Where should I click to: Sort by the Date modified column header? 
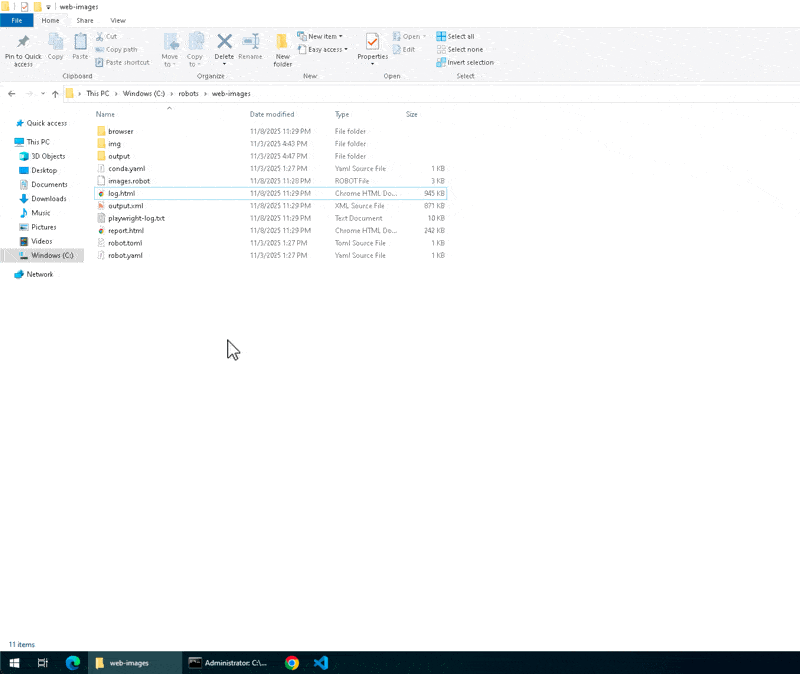click(x=272, y=115)
